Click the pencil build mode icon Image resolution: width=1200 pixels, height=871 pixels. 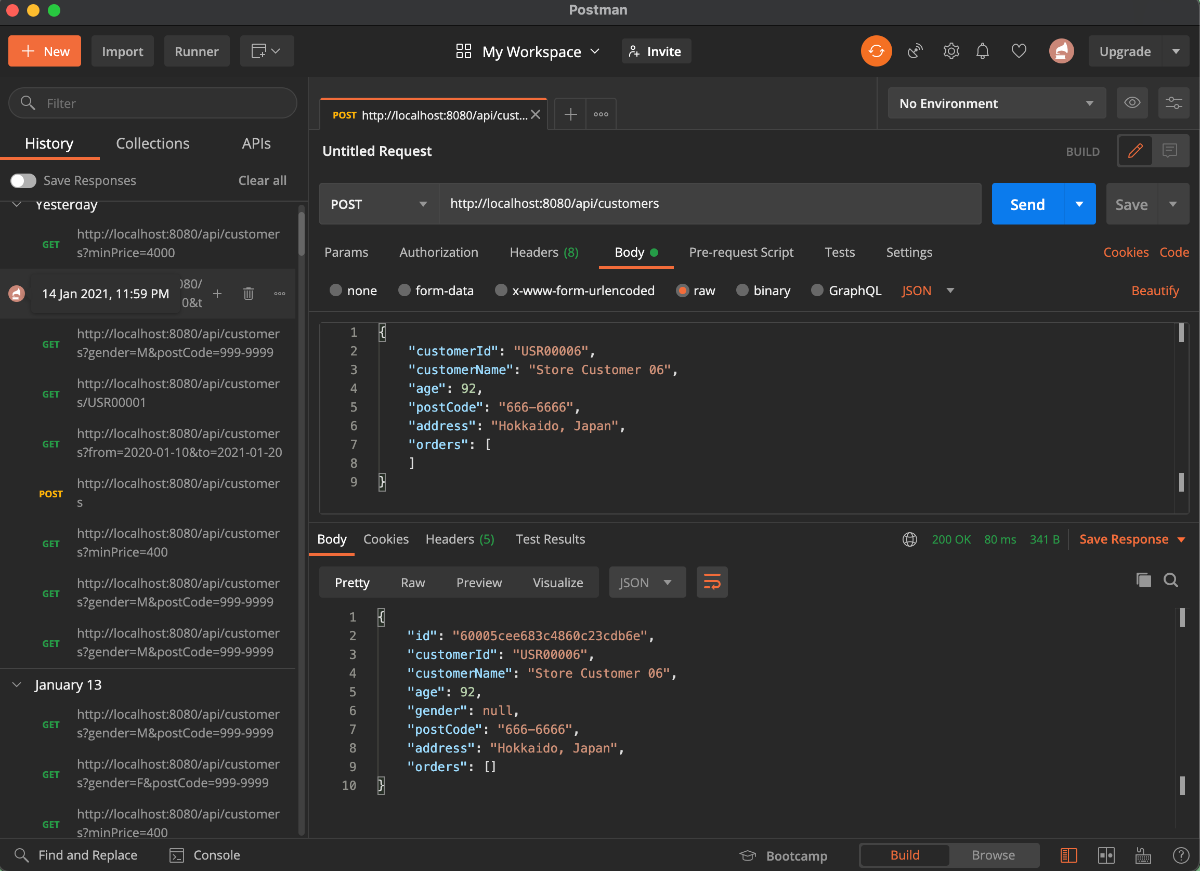tap(1134, 151)
